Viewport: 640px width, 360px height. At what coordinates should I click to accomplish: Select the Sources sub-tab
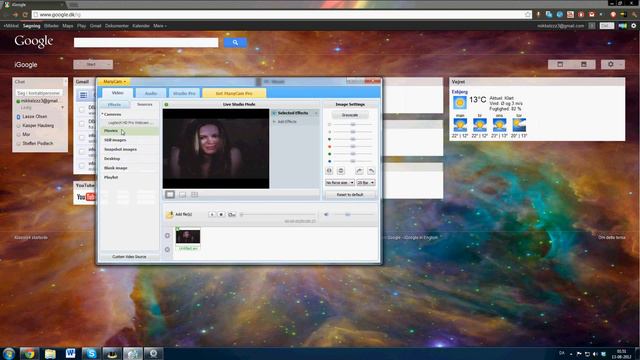144,104
